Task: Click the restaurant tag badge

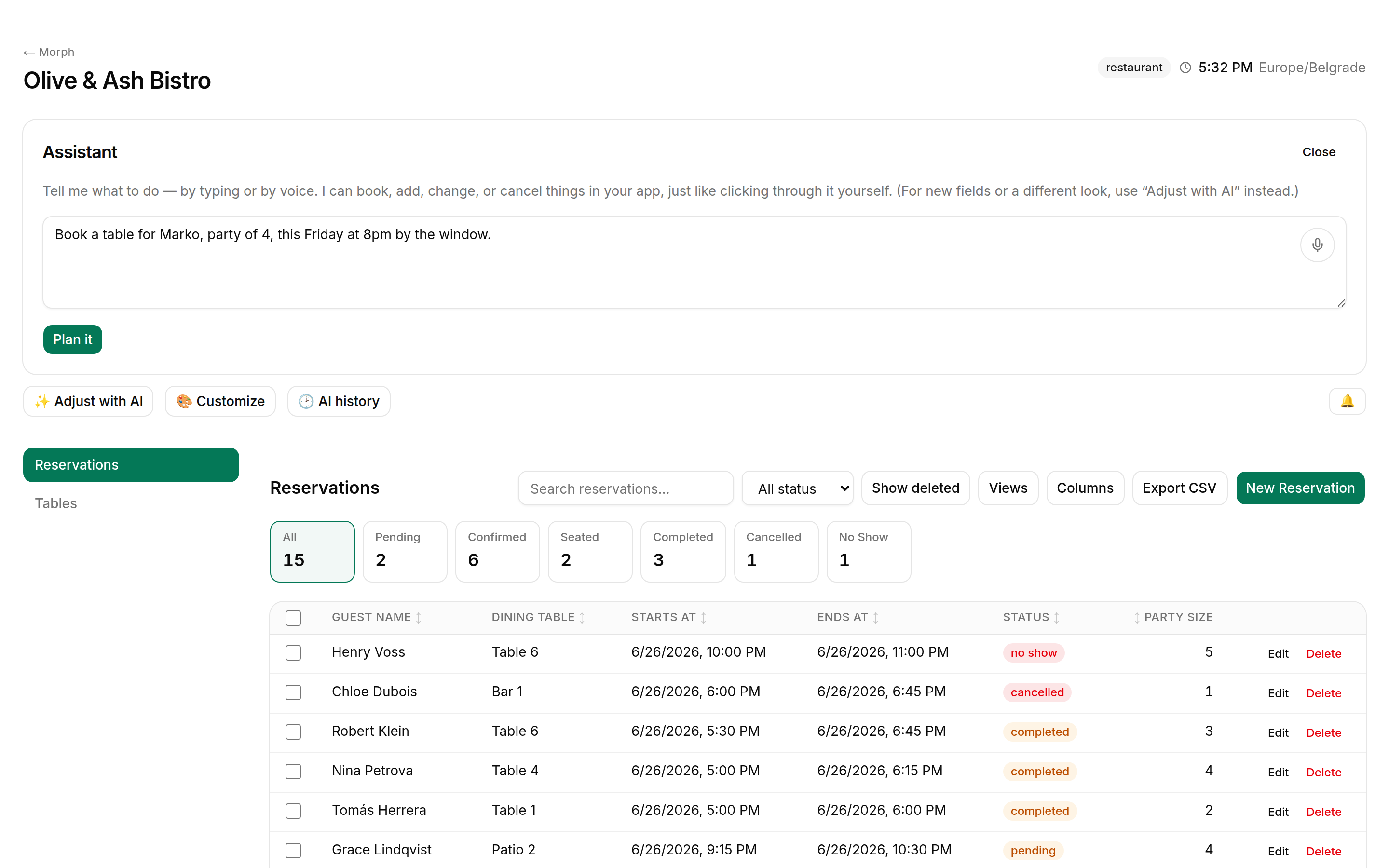Action: 1133,68
